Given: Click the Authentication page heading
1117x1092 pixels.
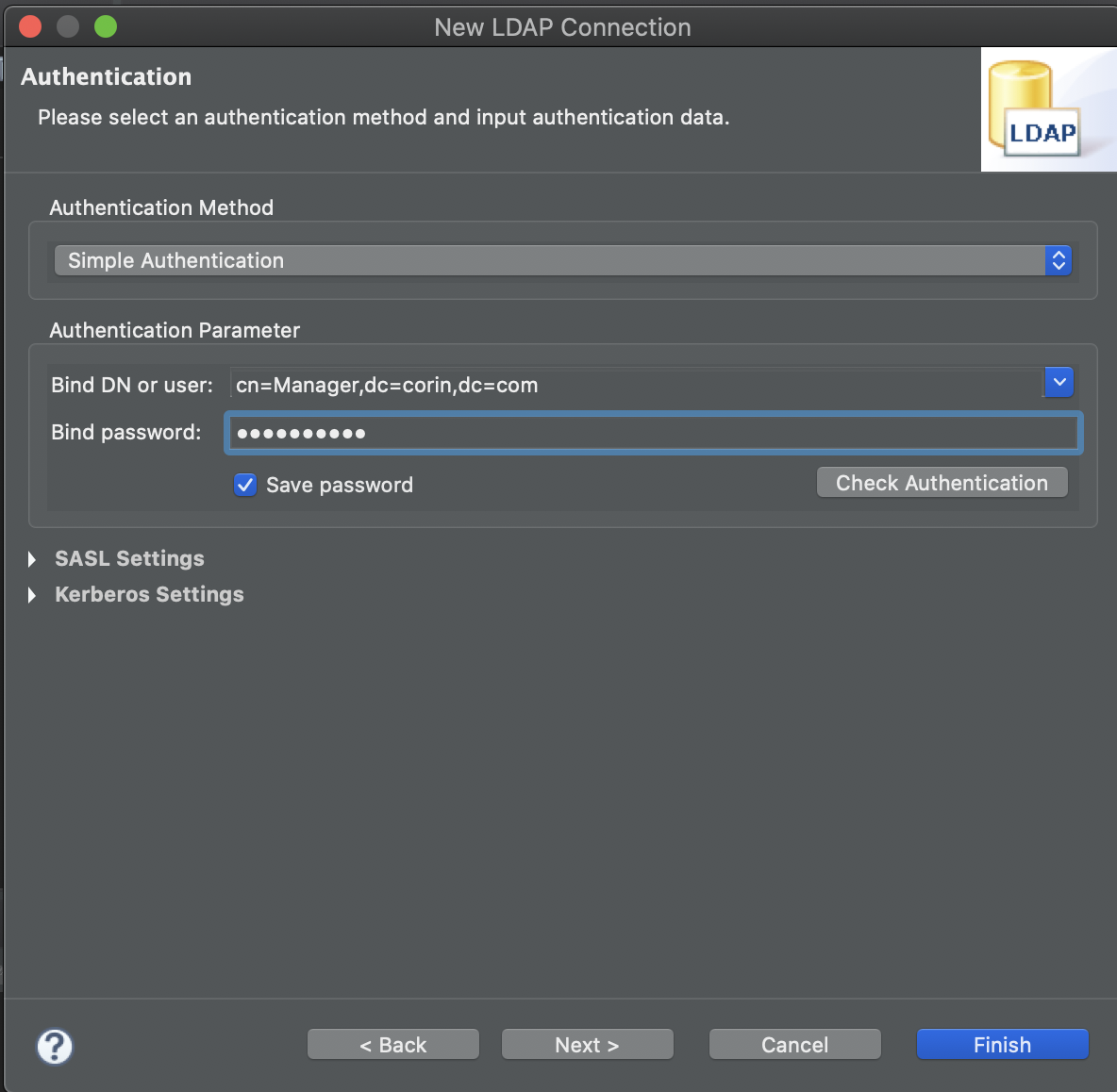Looking at the screenshot, I should coord(107,77).
